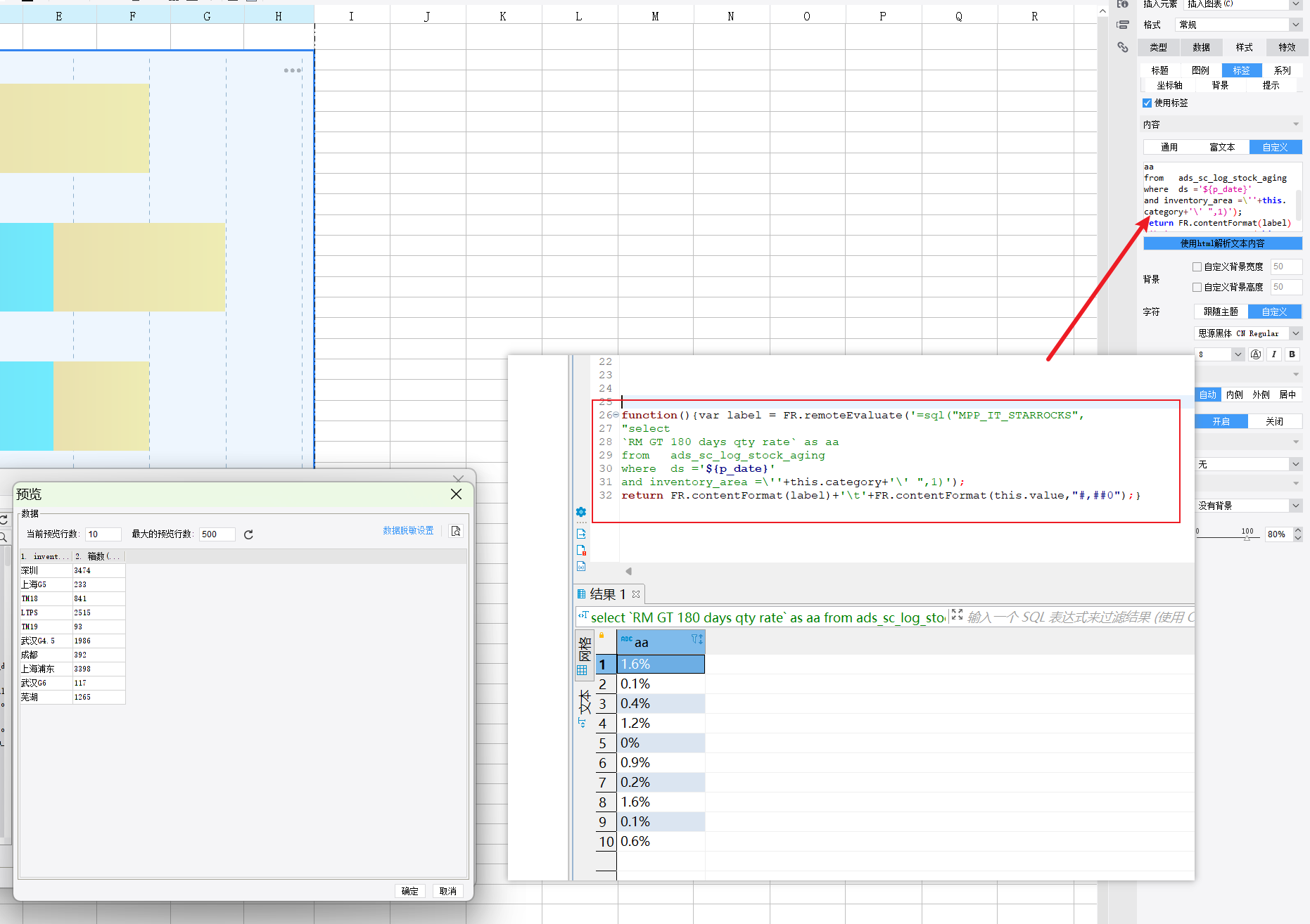The height and width of the screenshot is (924, 1310).
Task: Open the cell attributes icon in the sidebar
Action: coord(1123,4)
